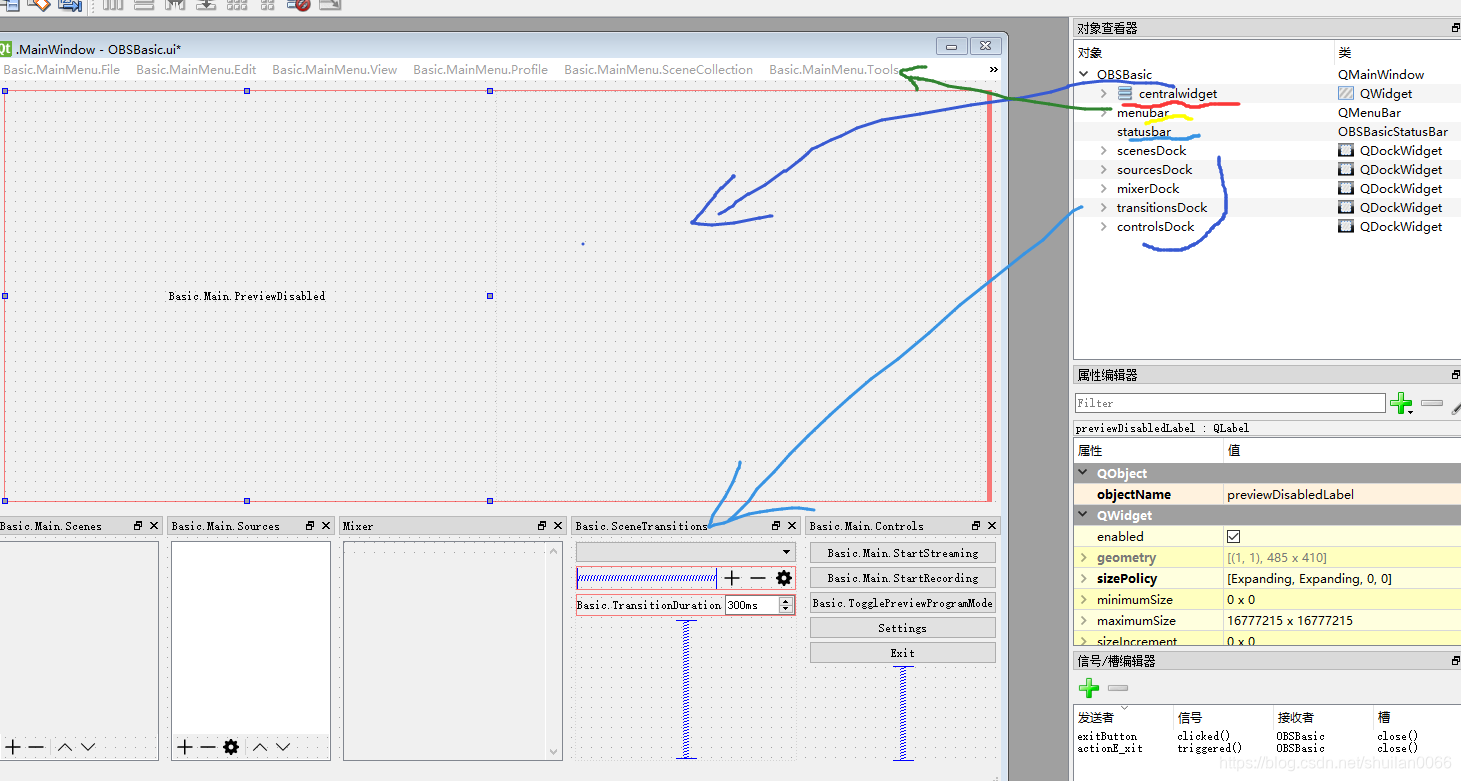Show hidden menus via menubar overflow arrows
Viewport: 1461px width, 781px height.
click(993, 70)
